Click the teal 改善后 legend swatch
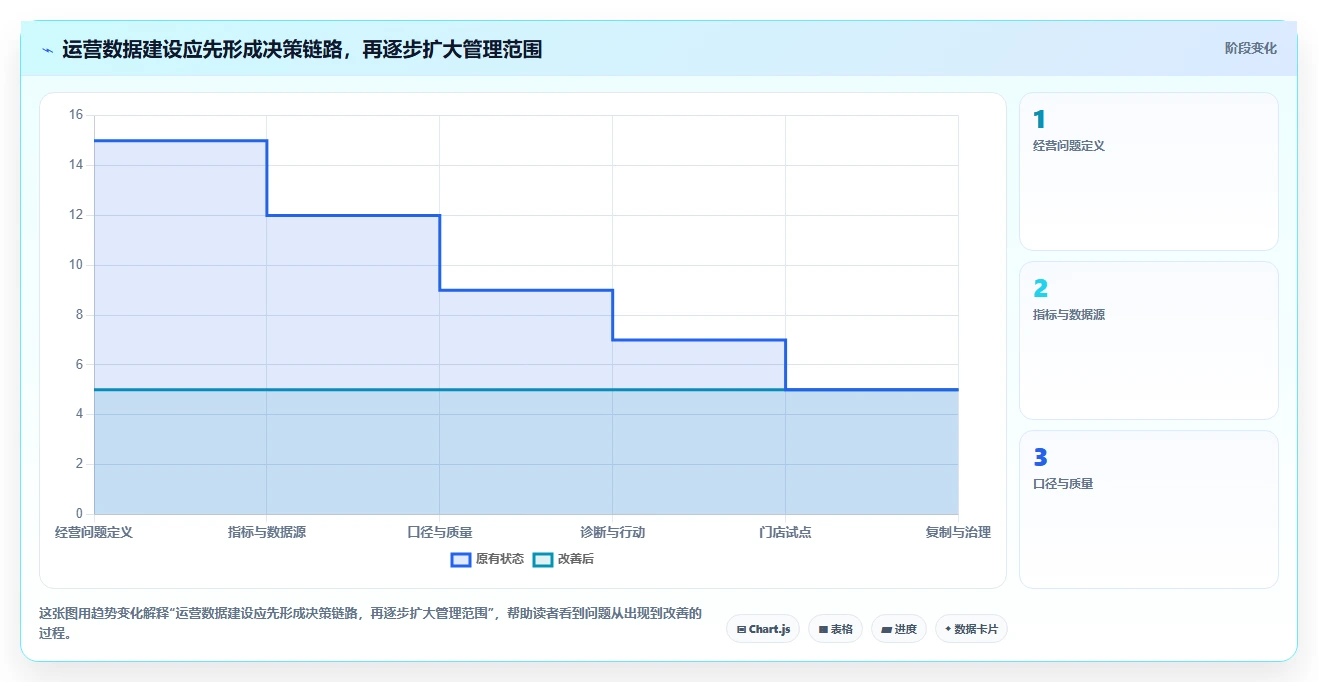 click(x=543, y=559)
